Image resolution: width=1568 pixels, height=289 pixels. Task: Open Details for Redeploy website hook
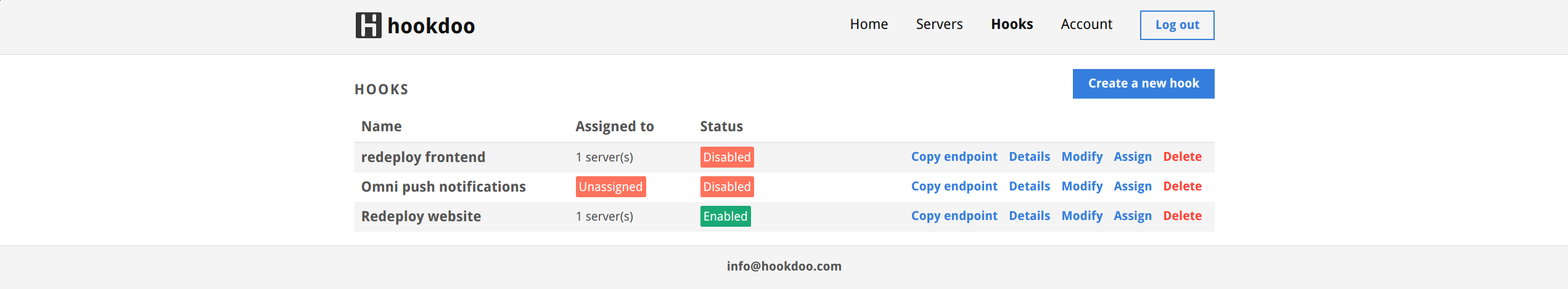coord(1029,216)
